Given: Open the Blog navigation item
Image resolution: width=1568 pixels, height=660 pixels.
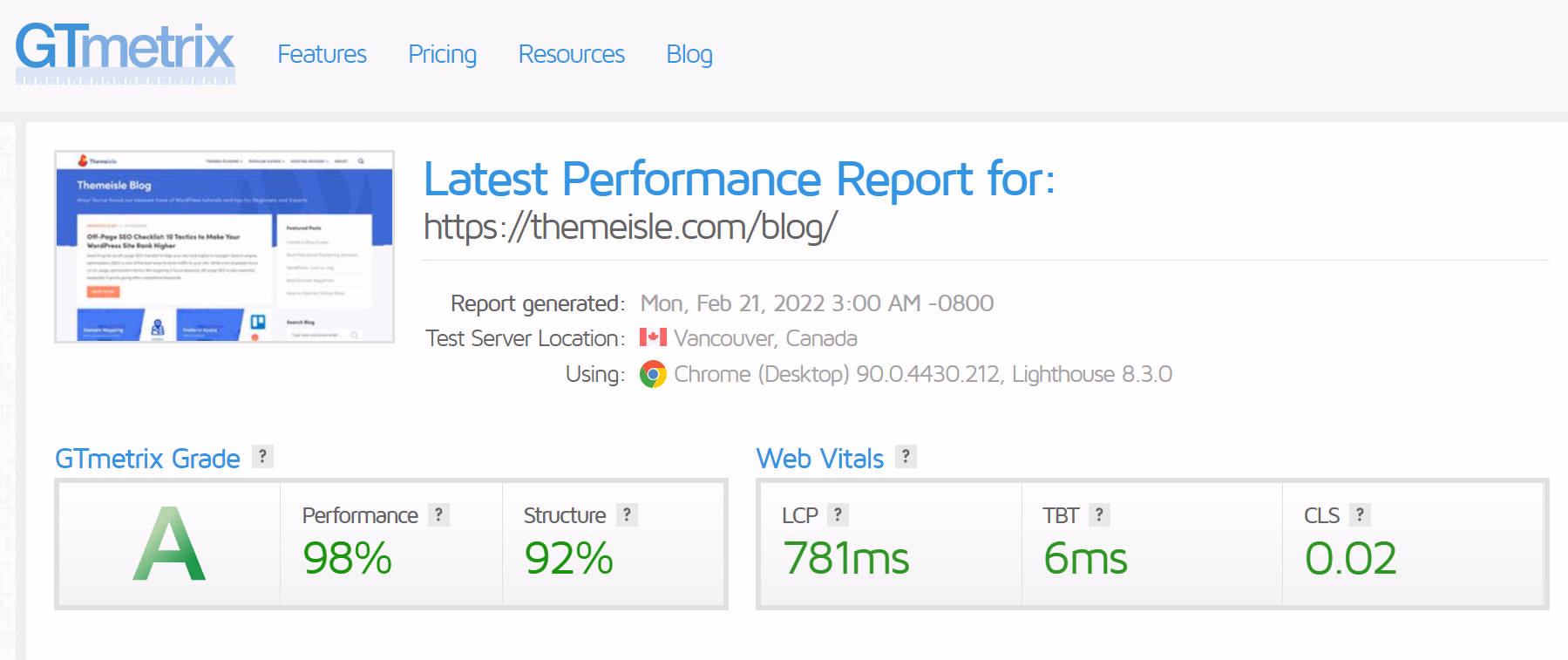Looking at the screenshot, I should click(689, 54).
